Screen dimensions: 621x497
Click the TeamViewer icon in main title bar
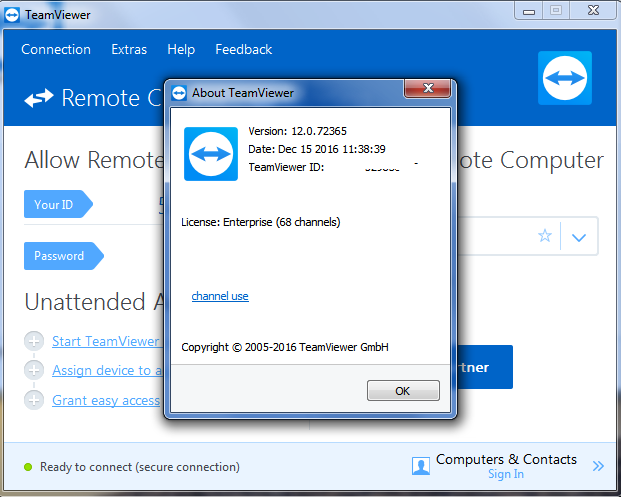12,15
